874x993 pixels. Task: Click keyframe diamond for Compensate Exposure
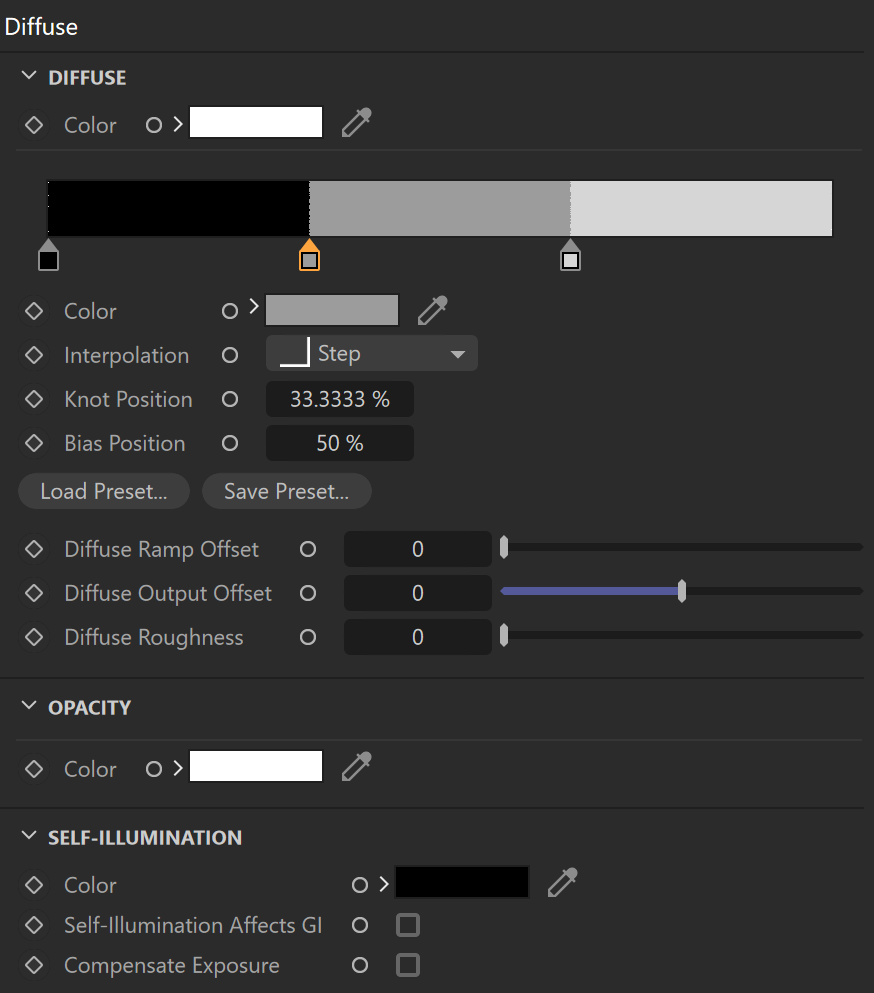click(34, 965)
